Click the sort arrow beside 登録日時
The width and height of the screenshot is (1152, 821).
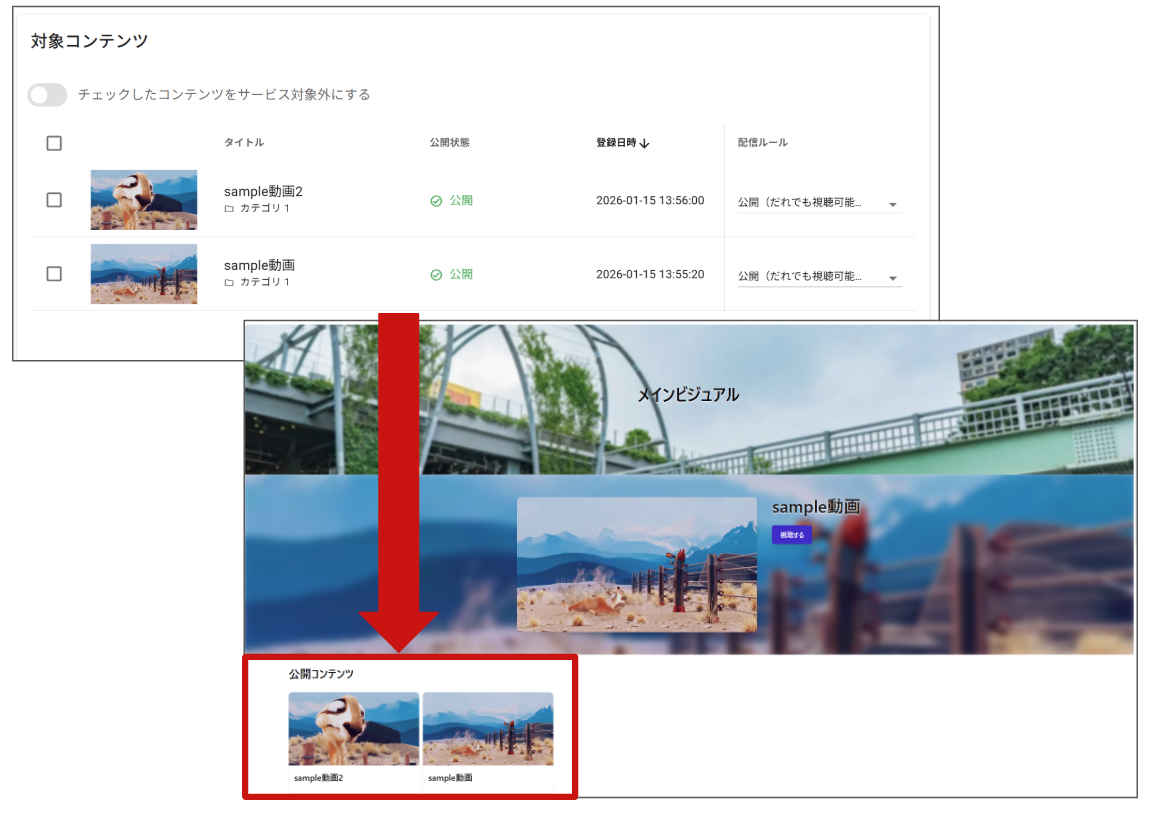tap(645, 143)
